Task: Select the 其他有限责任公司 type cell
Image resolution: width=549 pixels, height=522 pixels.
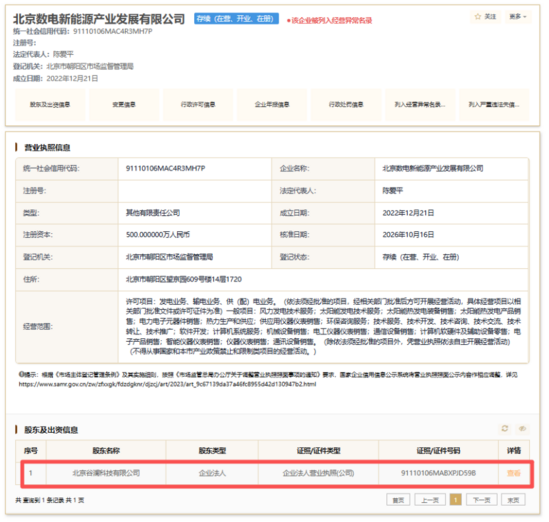Action: pyautogui.click(x=153, y=213)
